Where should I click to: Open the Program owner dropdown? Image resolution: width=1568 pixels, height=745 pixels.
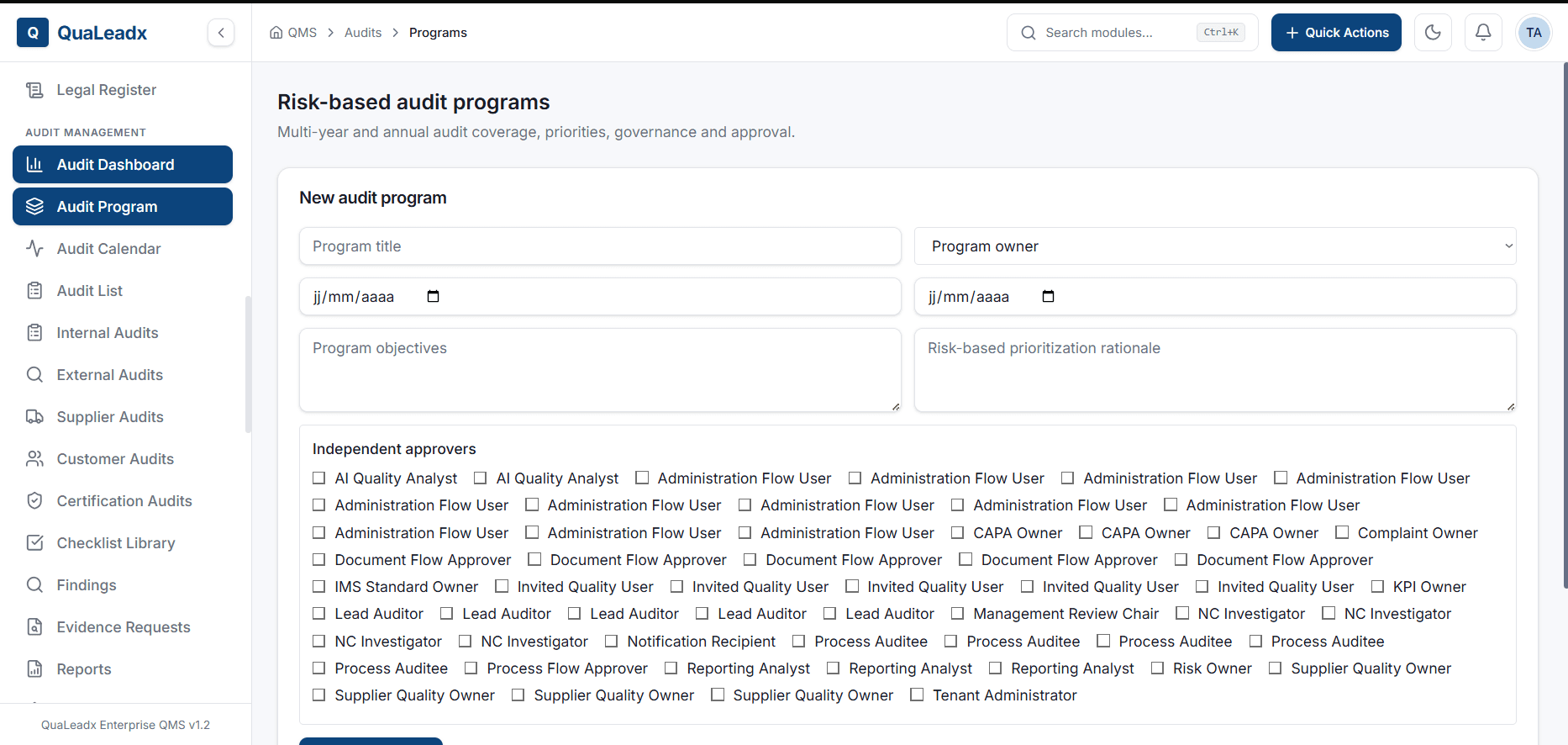[x=1215, y=246]
